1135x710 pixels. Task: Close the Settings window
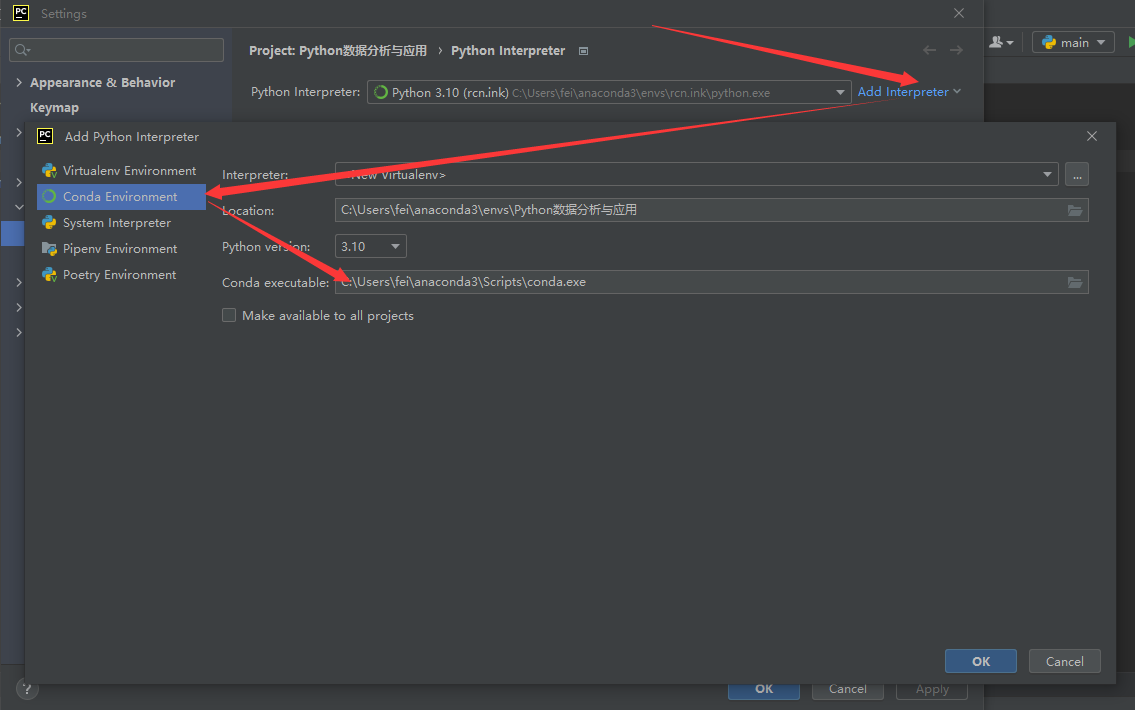[x=958, y=13]
